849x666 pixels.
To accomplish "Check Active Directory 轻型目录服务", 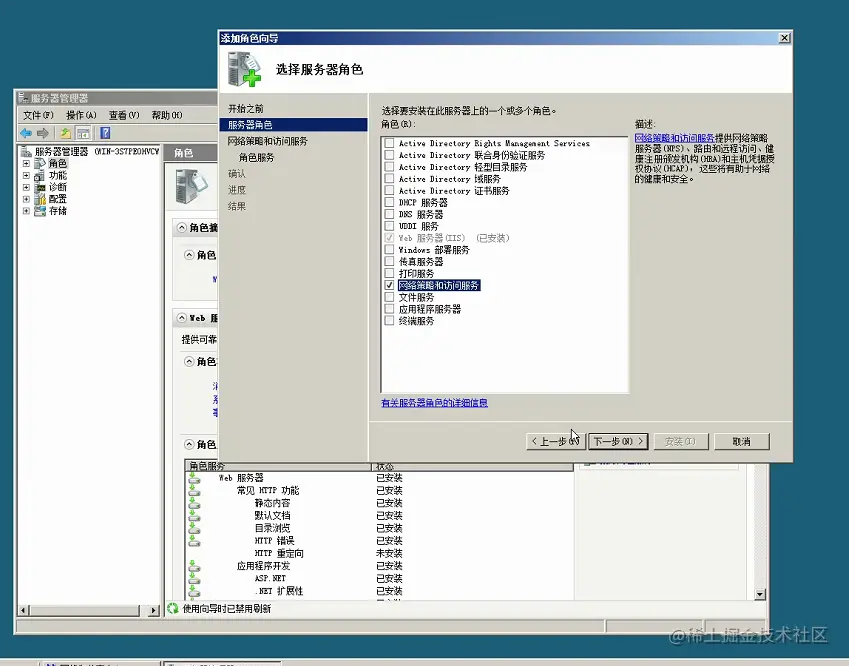I will pyautogui.click(x=389, y=167).
